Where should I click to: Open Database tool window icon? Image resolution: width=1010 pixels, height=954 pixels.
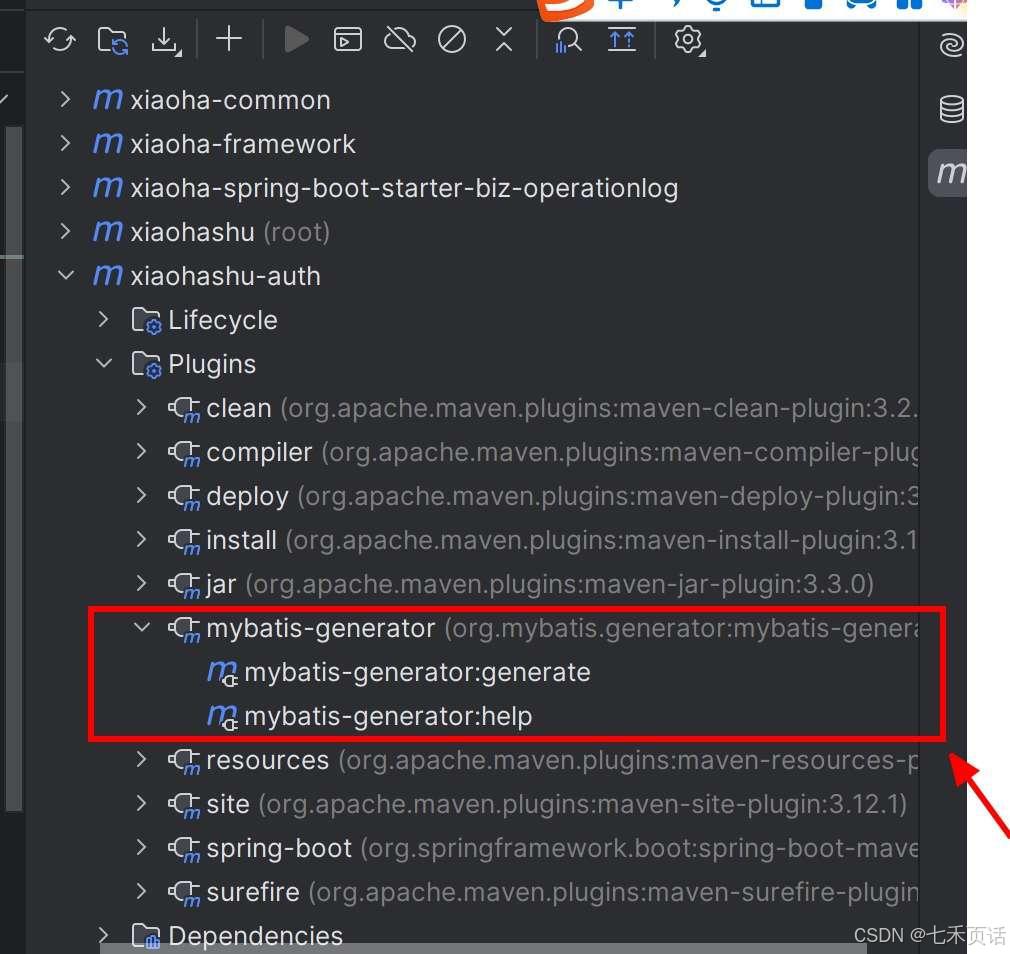pyautogui.click(x=951, y=108)
